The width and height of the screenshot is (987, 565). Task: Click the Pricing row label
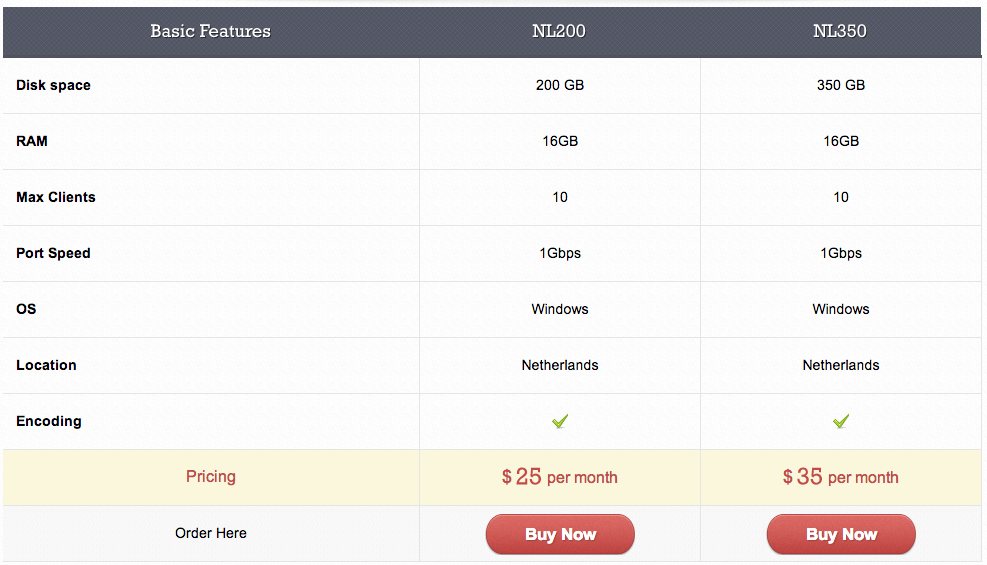pyautogui.click(x=211, y=476)
